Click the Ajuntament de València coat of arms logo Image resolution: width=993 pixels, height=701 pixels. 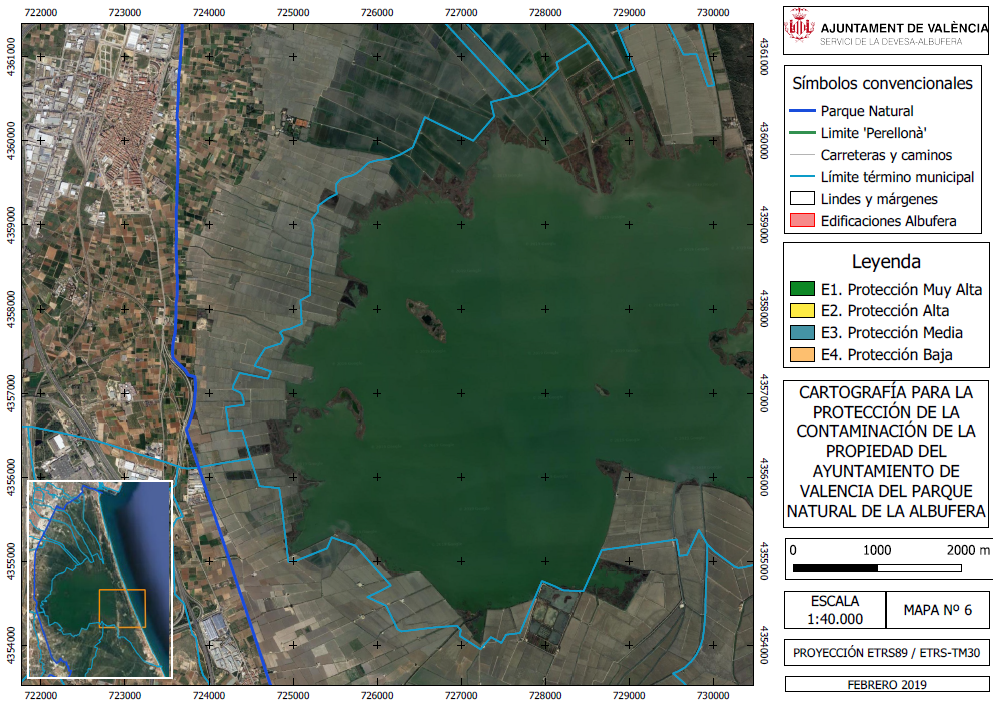[799, 27]
